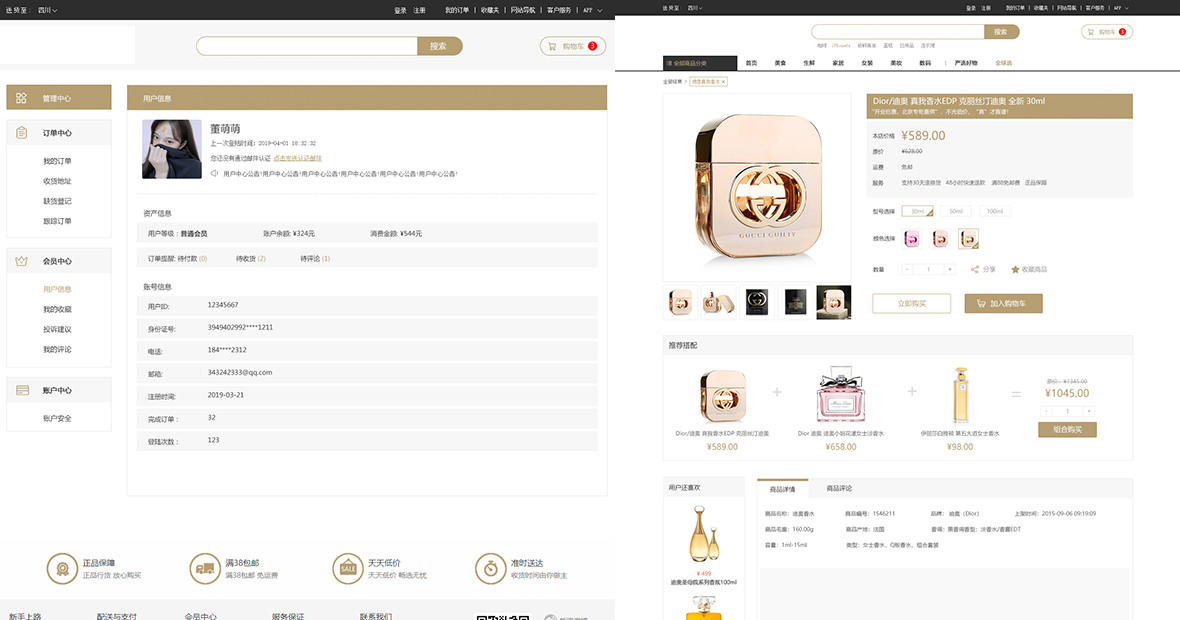The image size is (1180, 620).
Task: Choose the 50ml size option
Action: pos(956,211)
